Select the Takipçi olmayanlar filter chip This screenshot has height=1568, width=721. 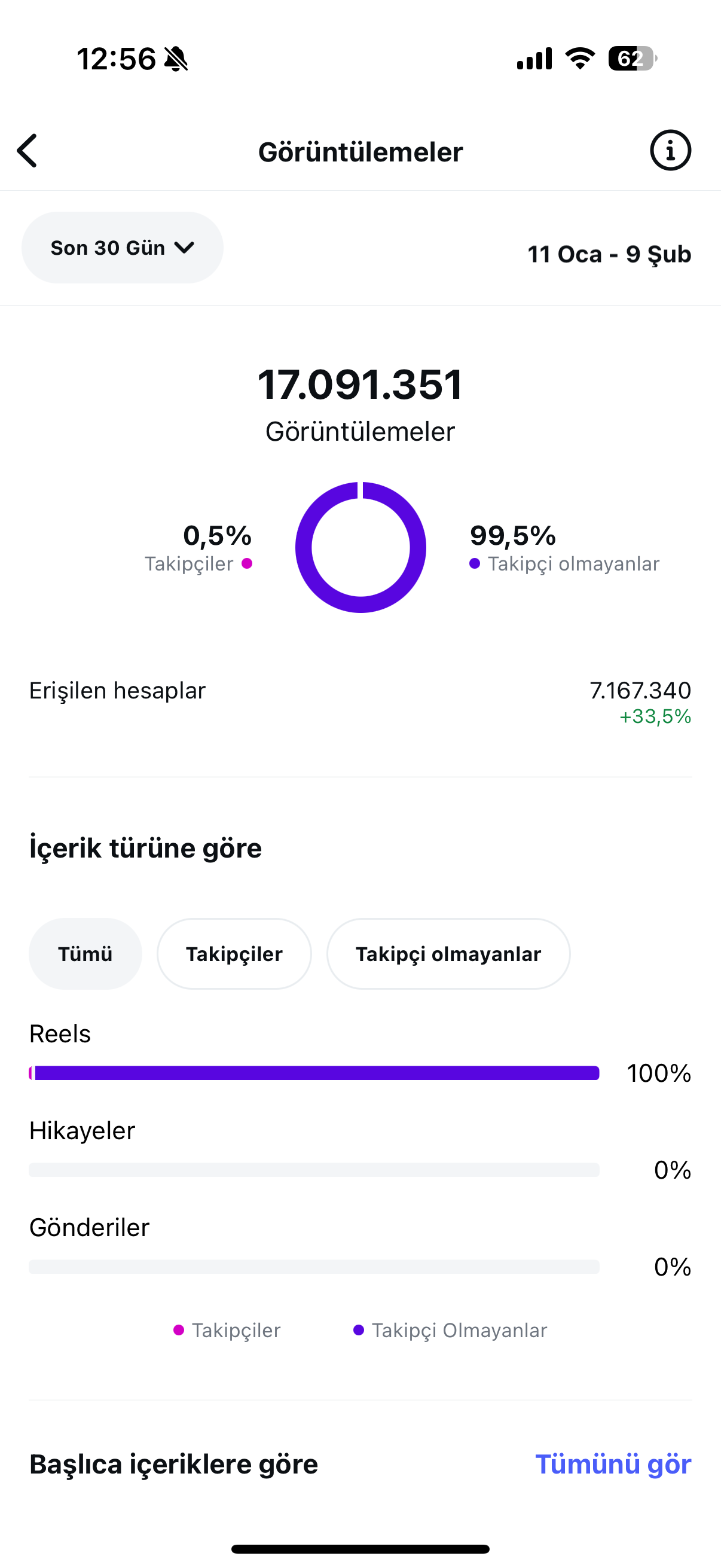coord(448,954)
